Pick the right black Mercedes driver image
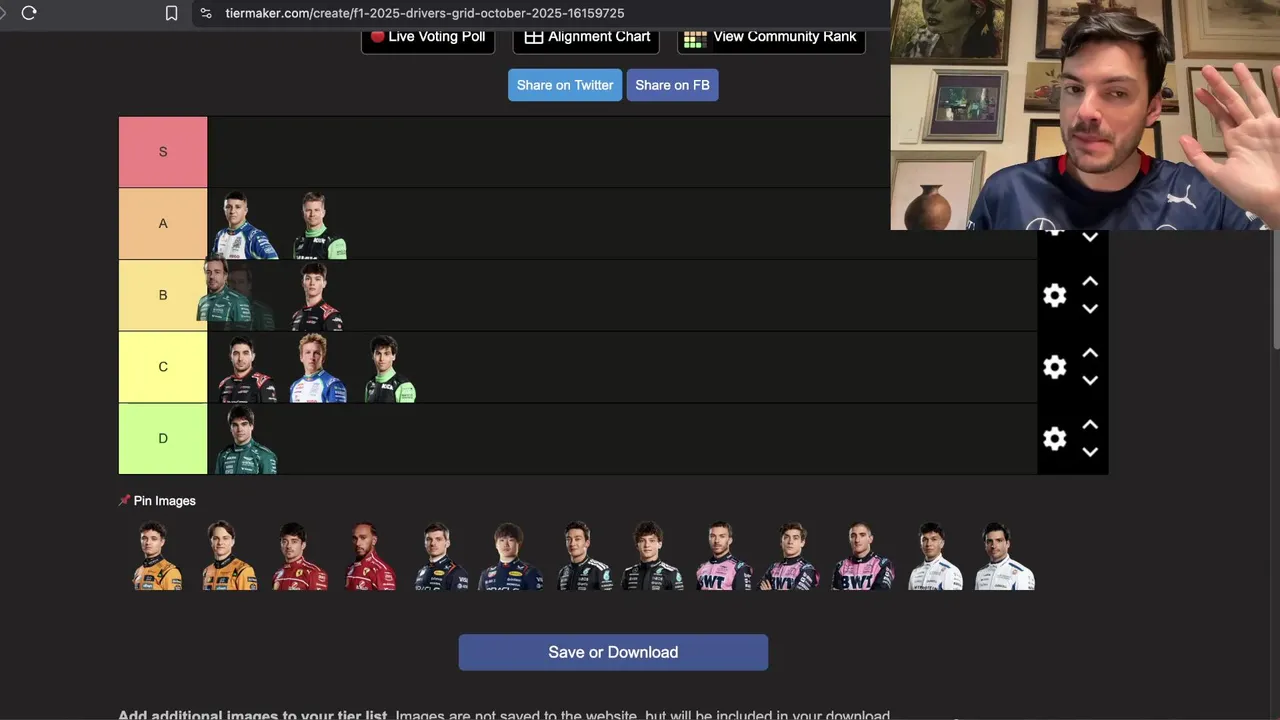The height and width of the screenshot is (720, 1280). click(x=653, y=556)
